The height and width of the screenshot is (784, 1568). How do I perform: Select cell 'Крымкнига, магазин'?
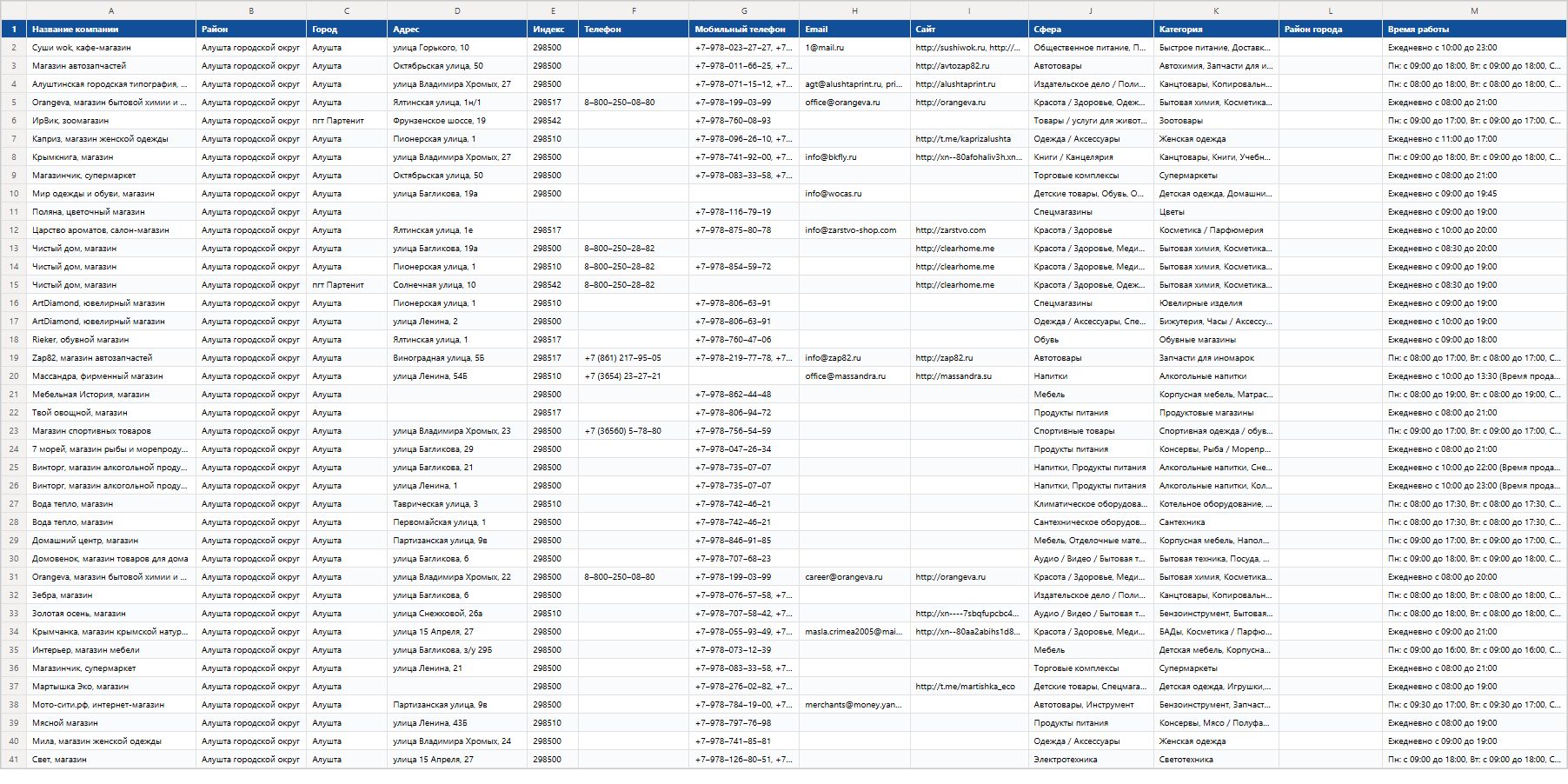coord(111,157)
